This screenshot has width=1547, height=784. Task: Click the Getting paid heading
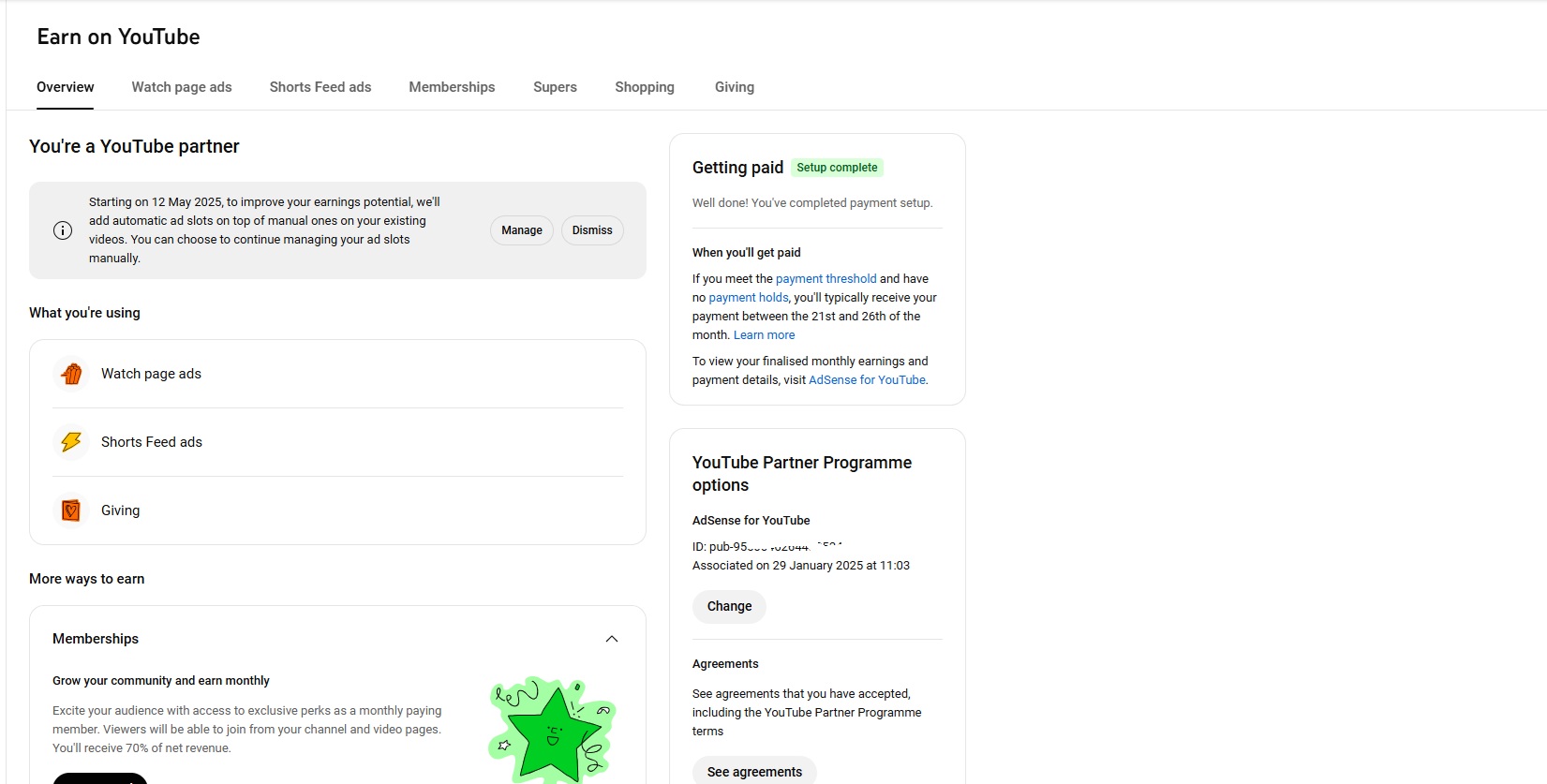click(x=737, y=168)
